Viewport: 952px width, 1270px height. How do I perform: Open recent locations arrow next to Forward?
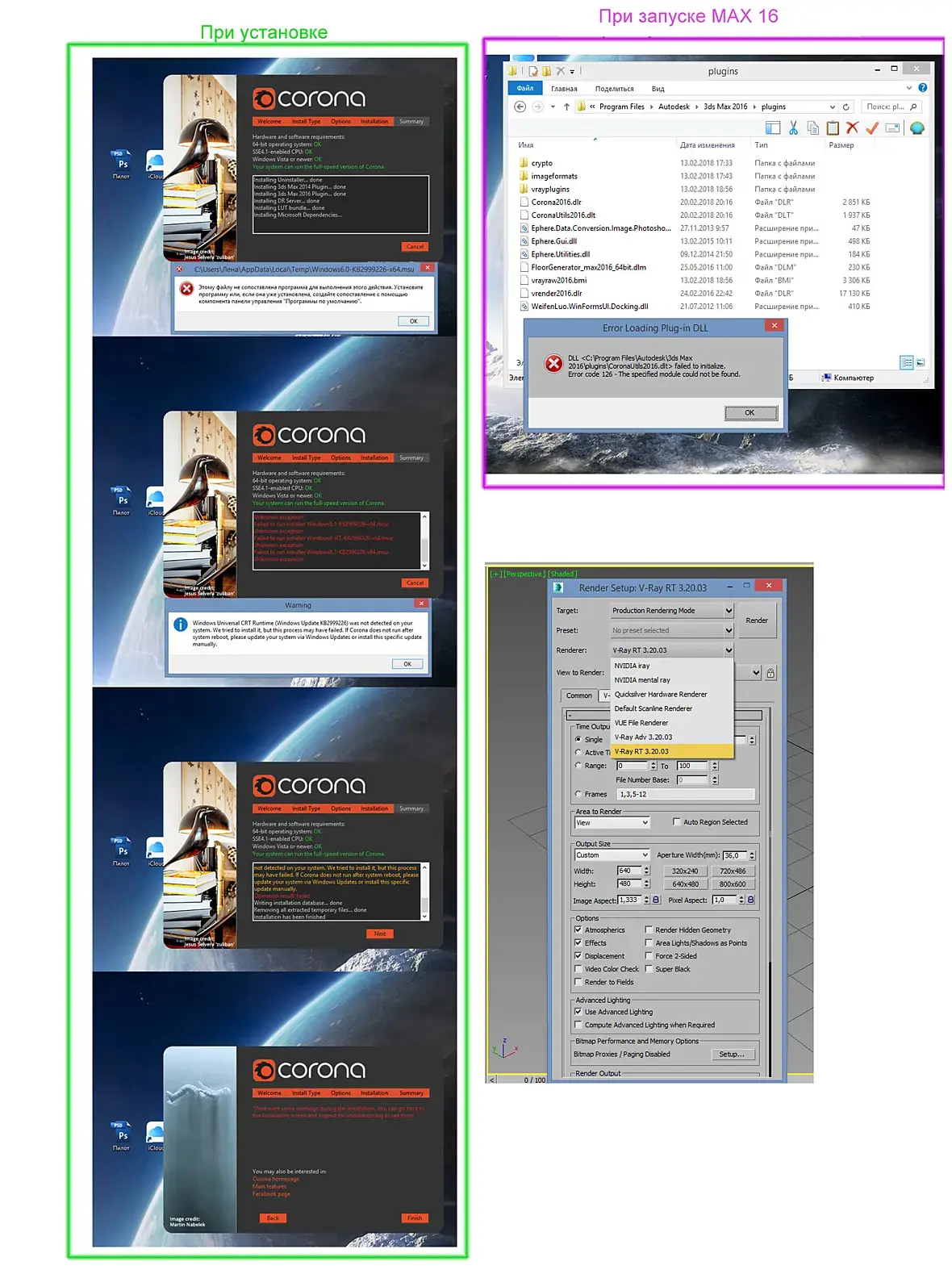tap(553, 107)
